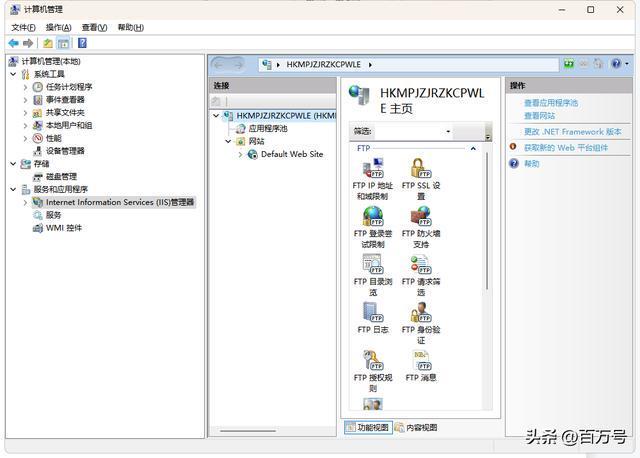This screenshot has height=458, width=640.
Task: Collapse the 服务和应用程序 tree node
Action: tap(13, 189)
